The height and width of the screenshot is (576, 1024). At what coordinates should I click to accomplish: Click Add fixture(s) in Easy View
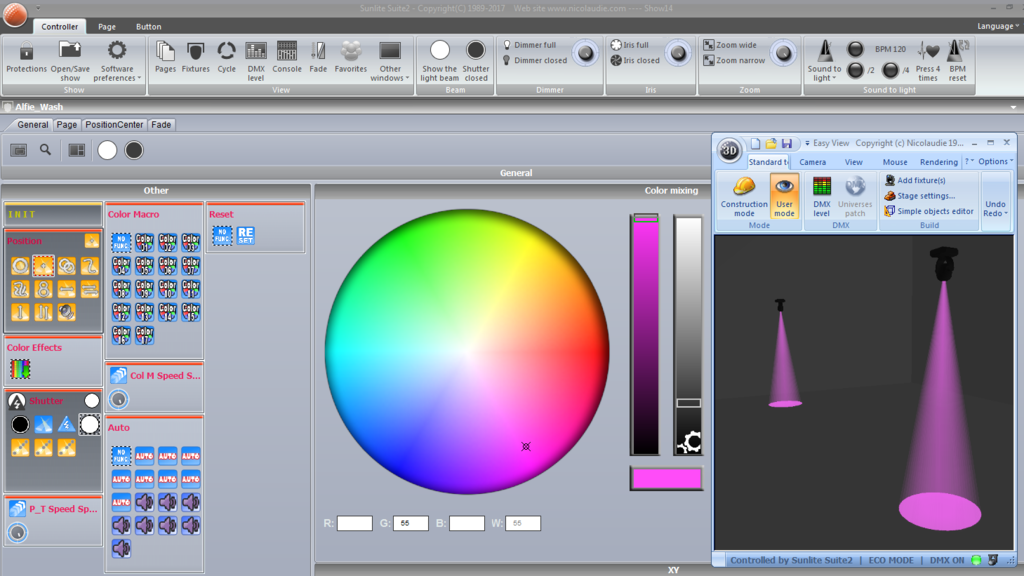click(x=914, y=180)
